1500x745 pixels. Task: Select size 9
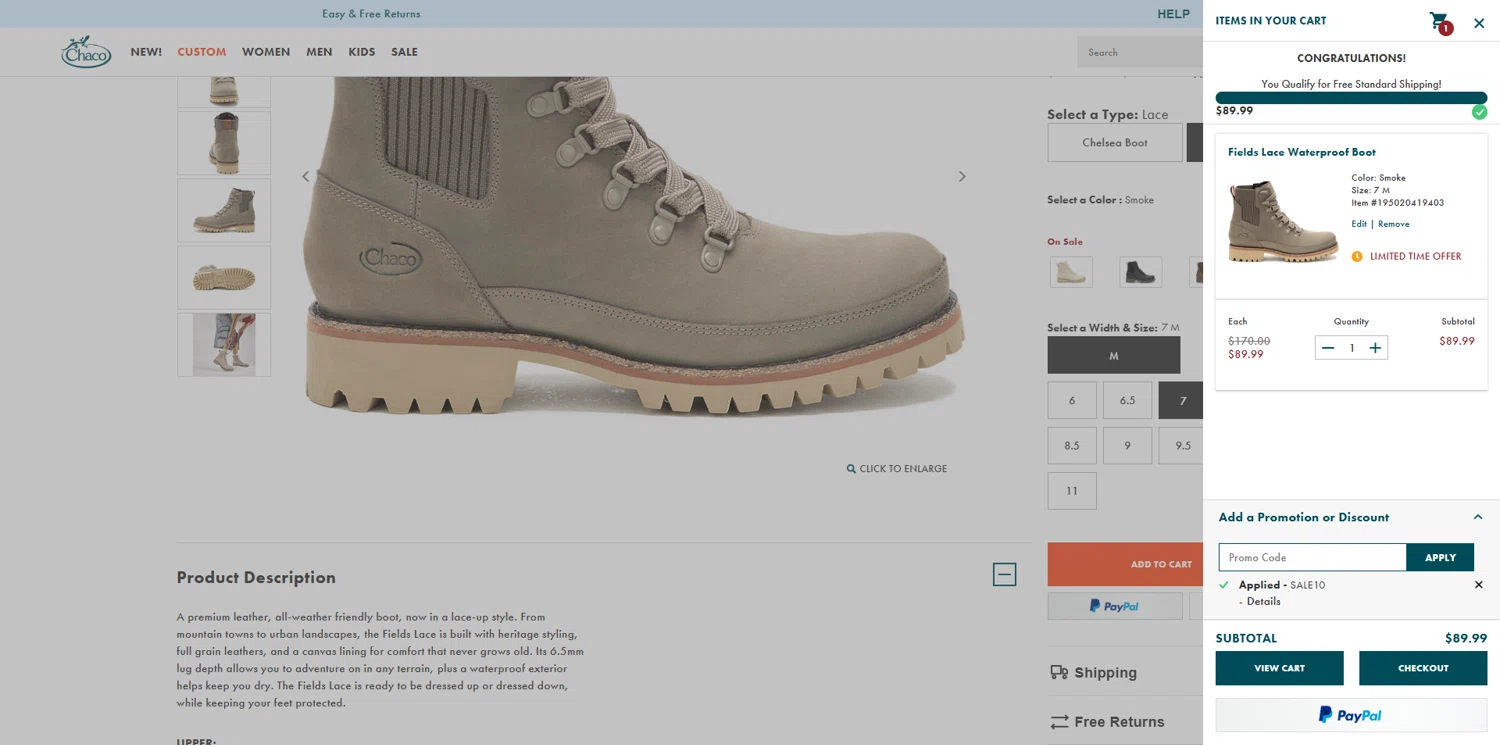1127,445
